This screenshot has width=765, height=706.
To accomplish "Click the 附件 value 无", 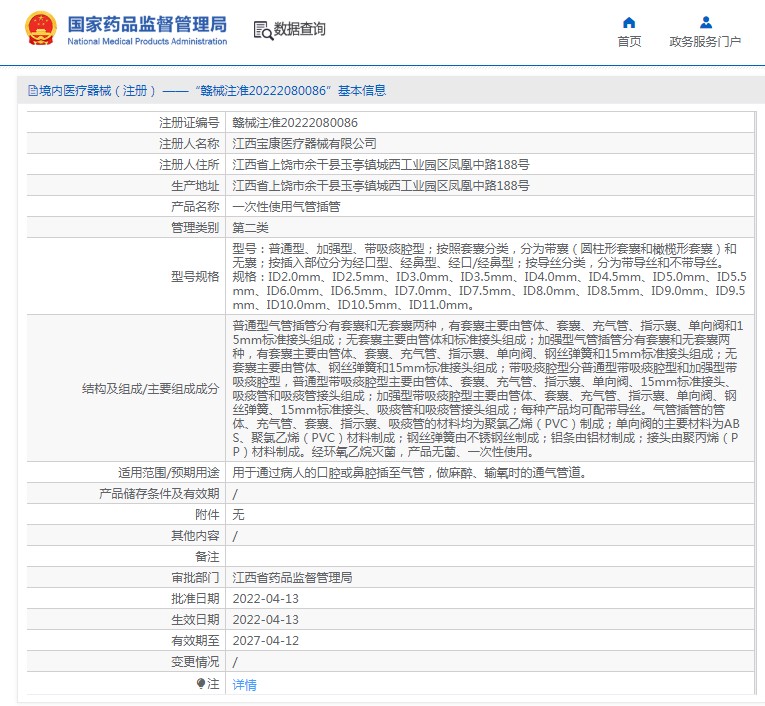I will coord(239,514).
